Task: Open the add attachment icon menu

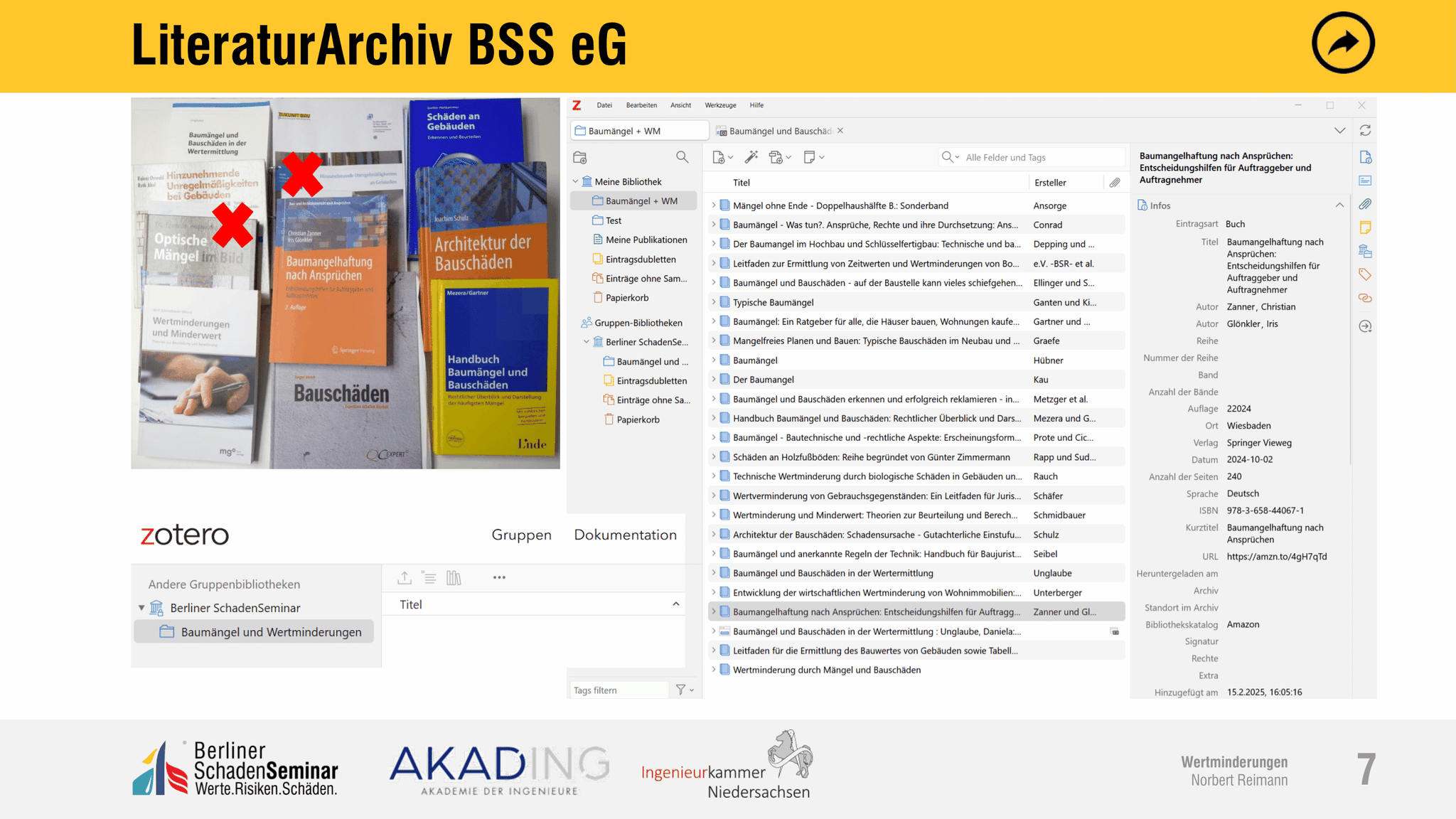Action: pos(780,157)
